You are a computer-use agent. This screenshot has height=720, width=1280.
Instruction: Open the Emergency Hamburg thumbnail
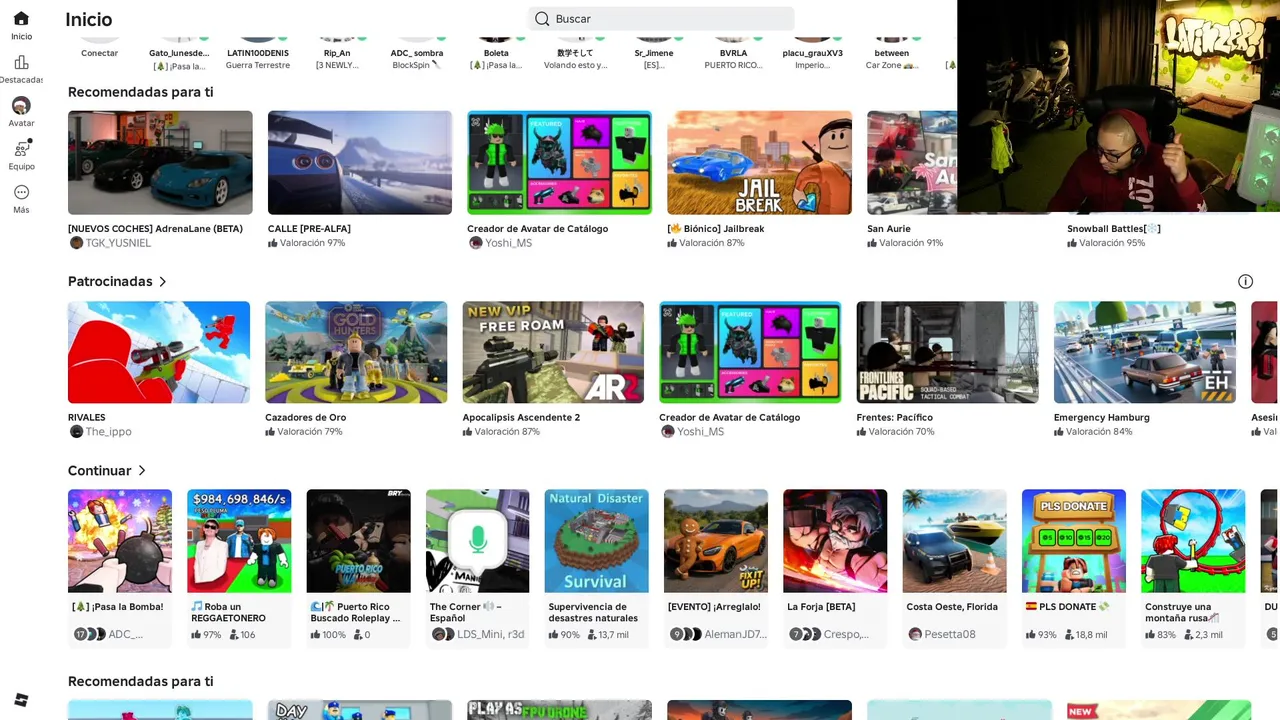tap(1144, 352)
